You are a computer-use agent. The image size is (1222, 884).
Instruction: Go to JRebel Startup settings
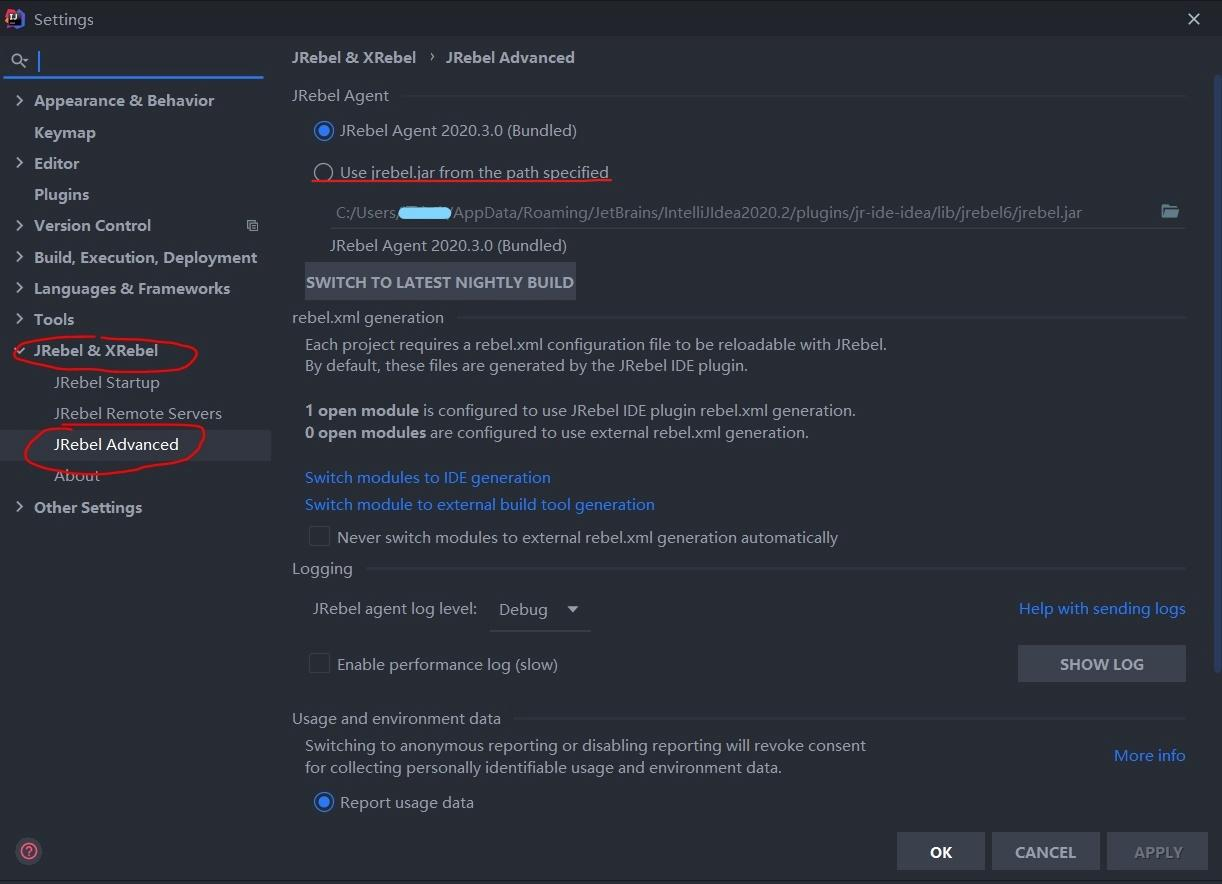107,382
